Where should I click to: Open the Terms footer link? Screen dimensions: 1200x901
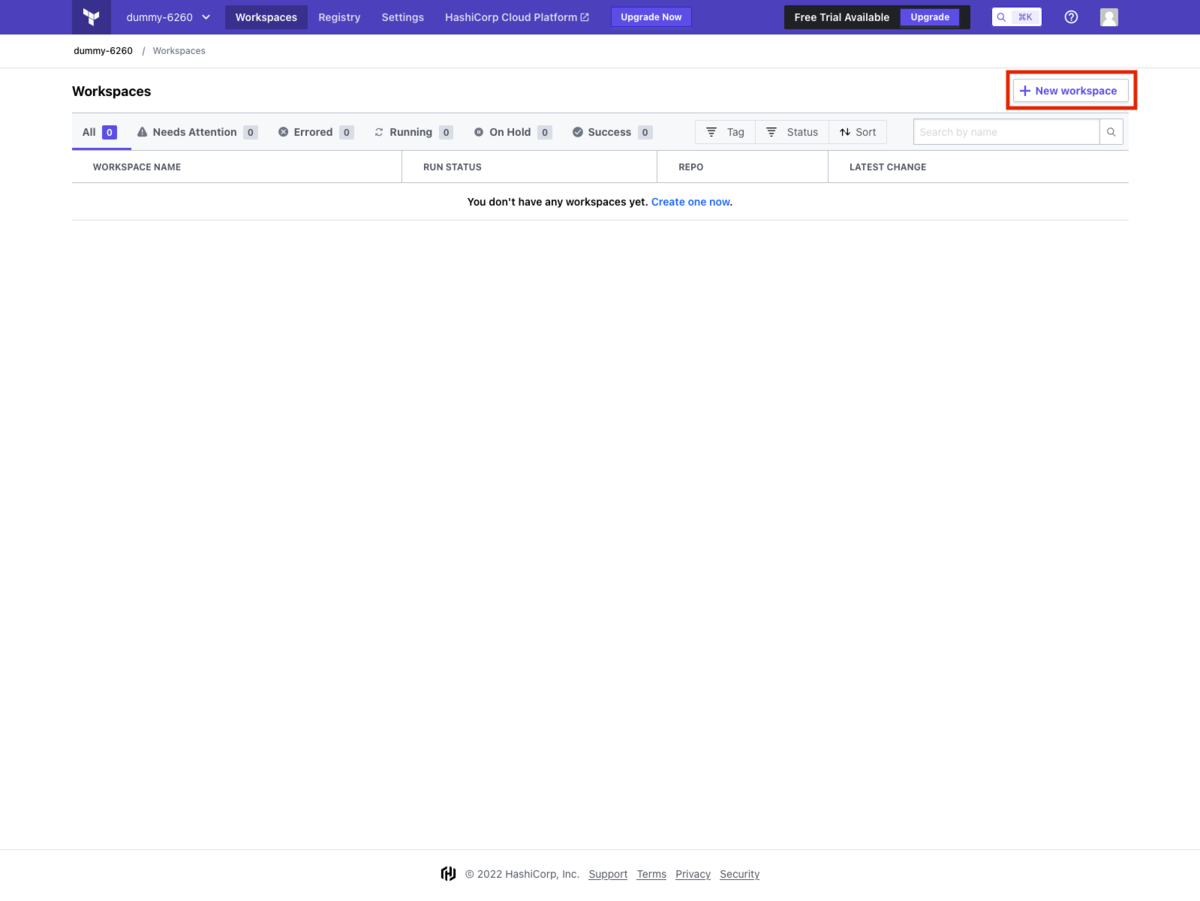point(651,874)
